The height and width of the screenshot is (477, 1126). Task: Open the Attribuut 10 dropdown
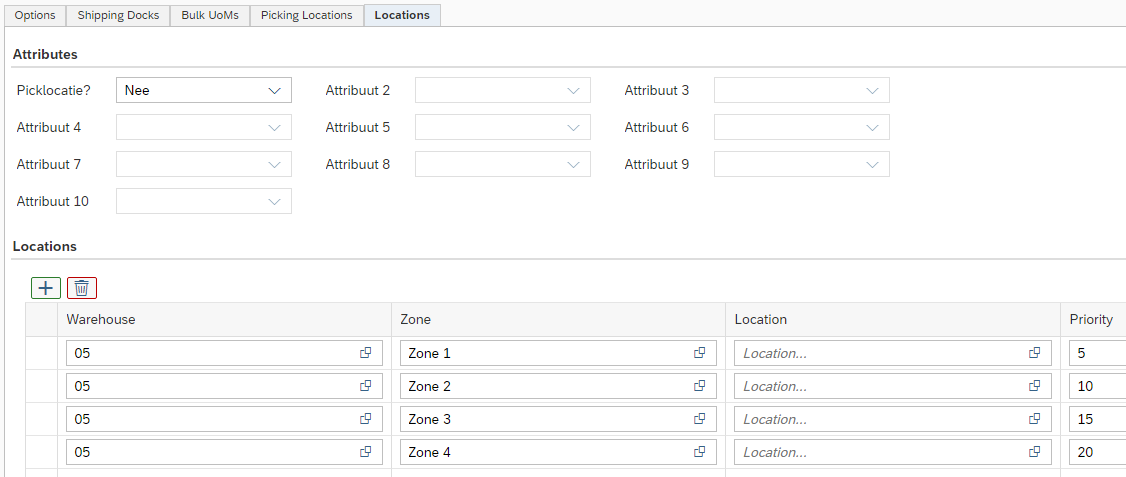coord(274,202)
